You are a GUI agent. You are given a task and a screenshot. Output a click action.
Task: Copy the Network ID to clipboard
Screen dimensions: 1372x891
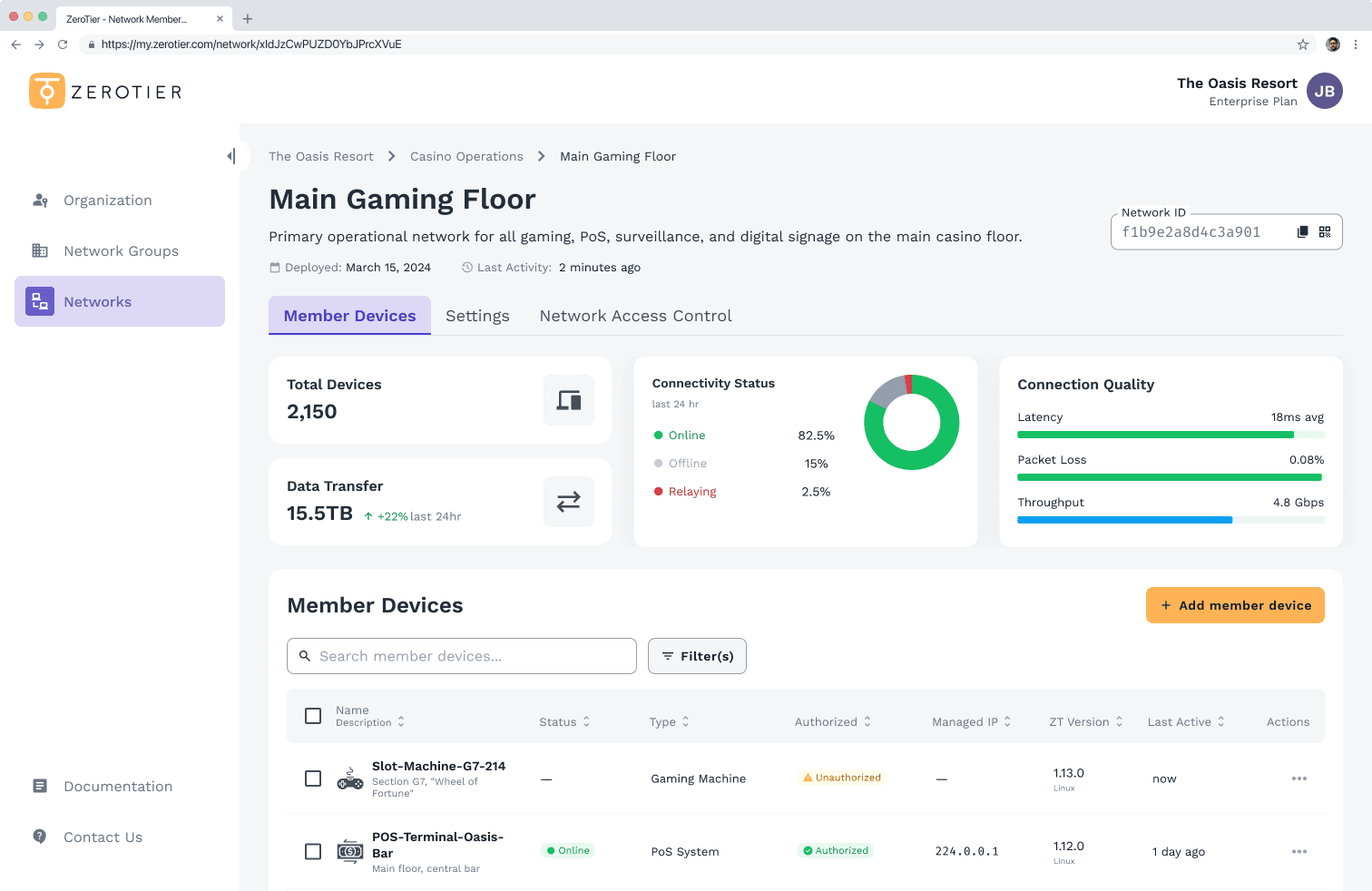[x=1302, y=232]
